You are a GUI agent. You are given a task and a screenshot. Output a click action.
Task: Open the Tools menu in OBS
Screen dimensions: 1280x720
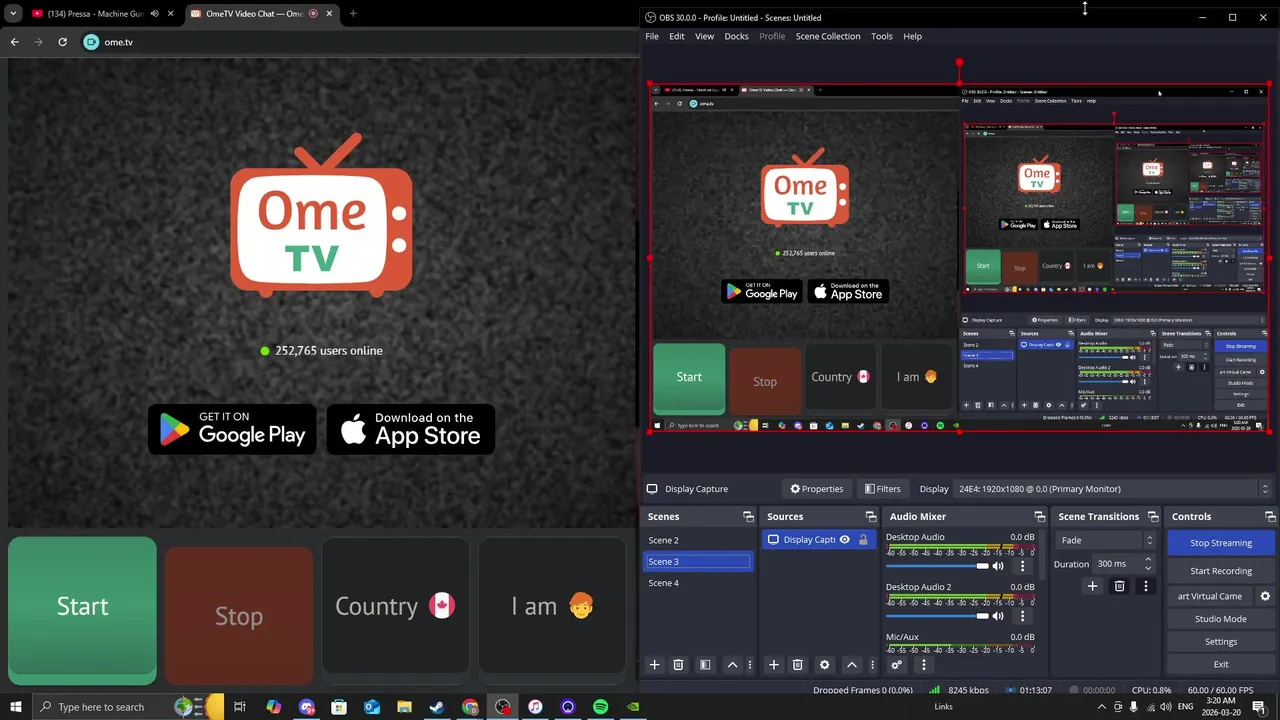pos(881,36)
